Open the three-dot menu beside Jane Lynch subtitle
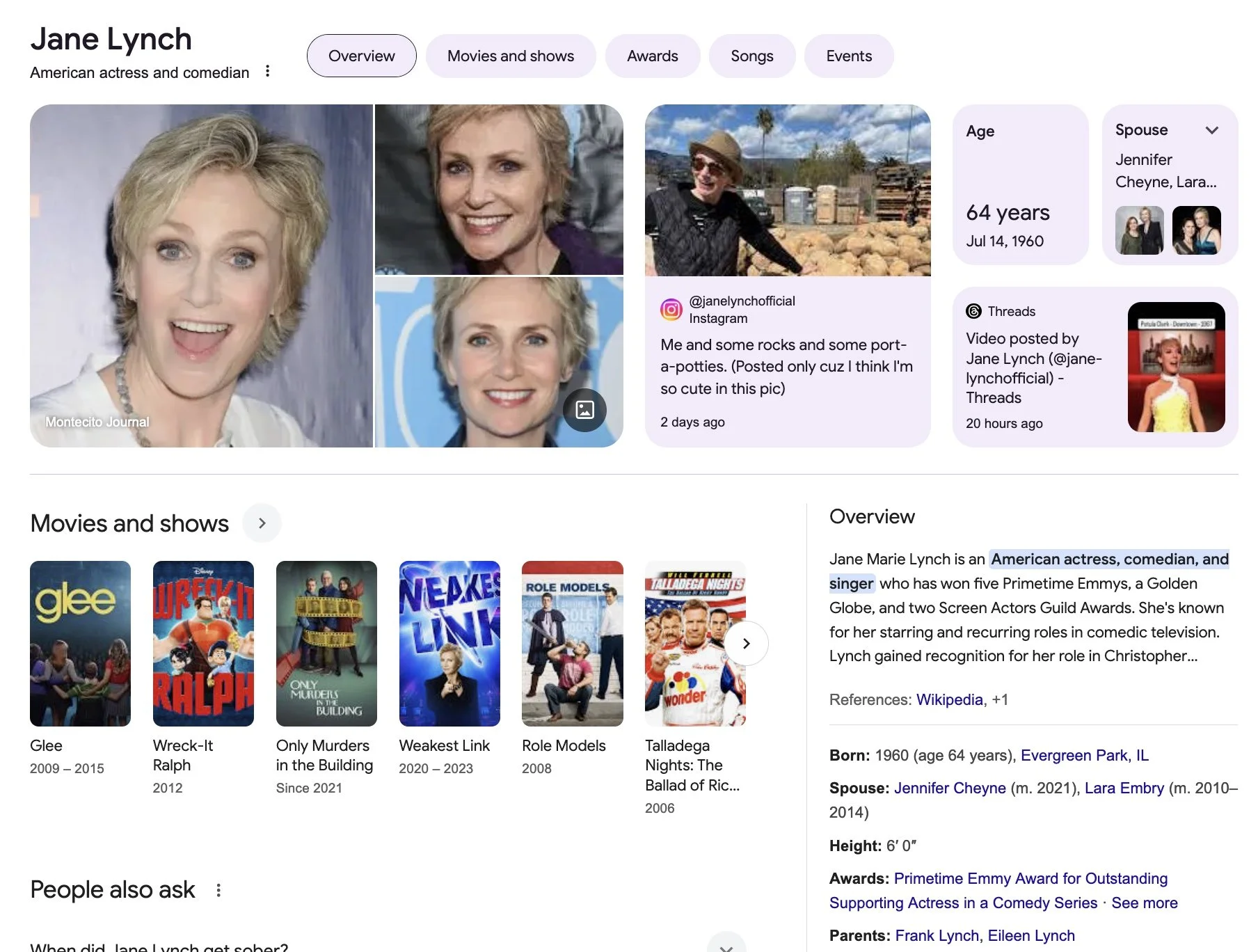This screenshot has width=1258, height=952. click(268, 71)
